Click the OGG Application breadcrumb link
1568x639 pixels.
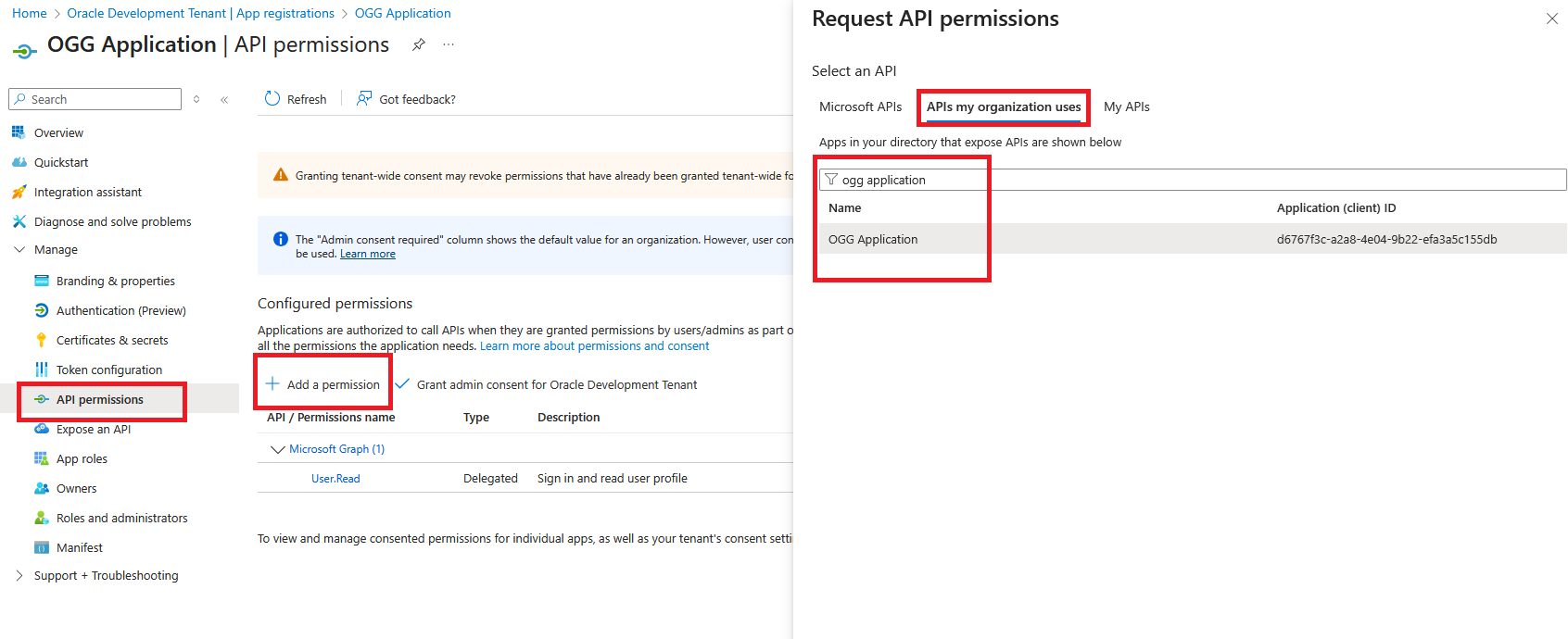[403, 13]
